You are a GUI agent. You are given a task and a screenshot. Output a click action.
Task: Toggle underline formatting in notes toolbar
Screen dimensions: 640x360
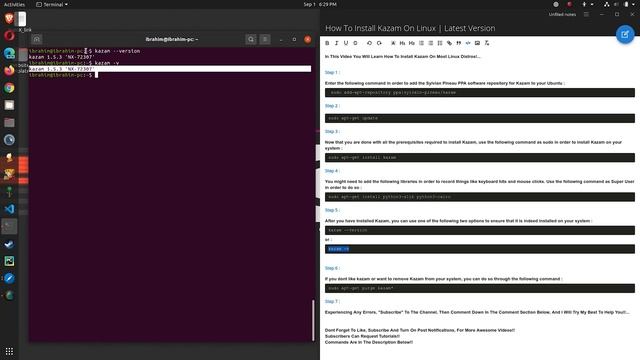[346, 43]
